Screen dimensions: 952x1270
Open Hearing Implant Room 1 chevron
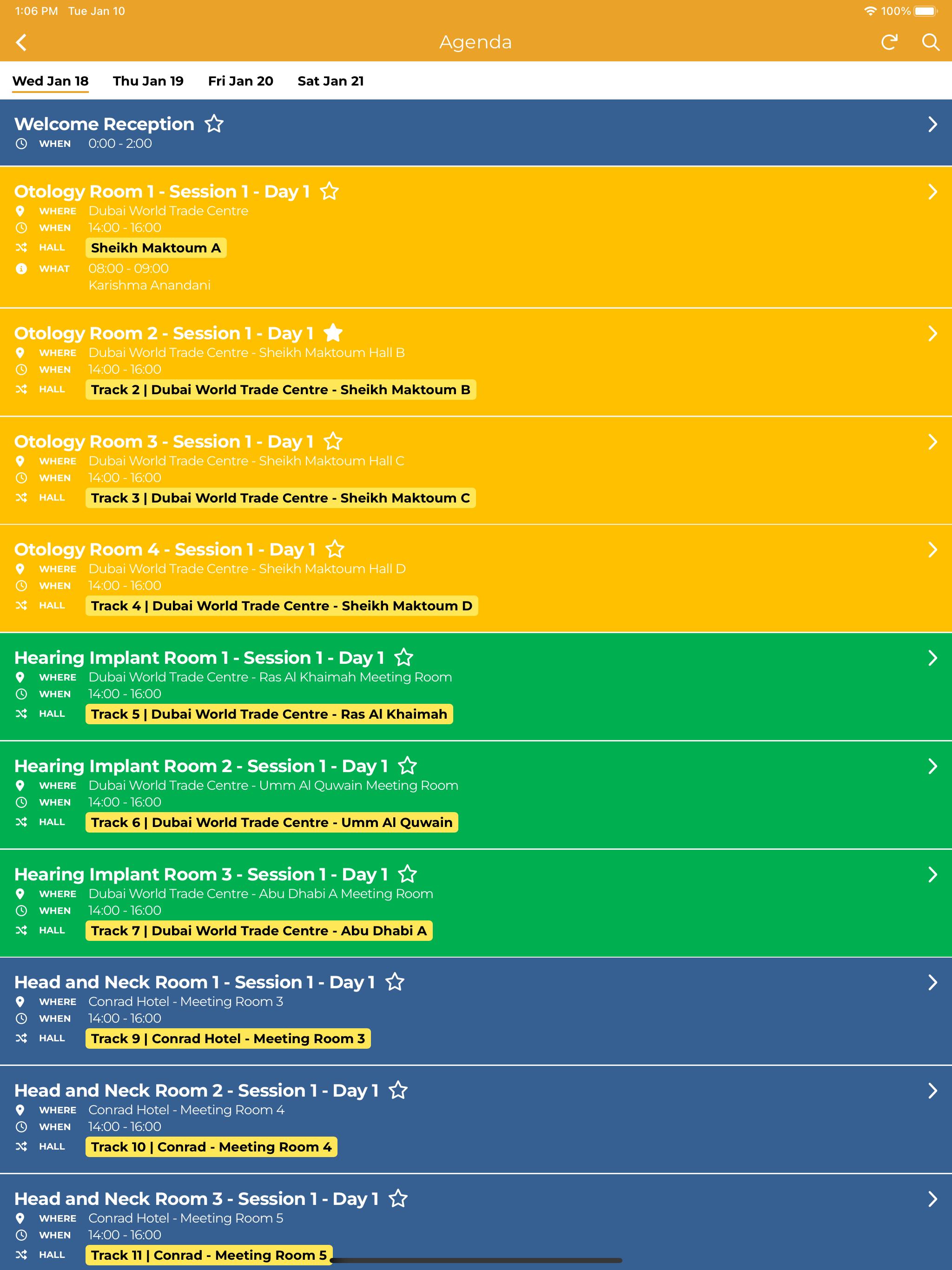point(932,657)
